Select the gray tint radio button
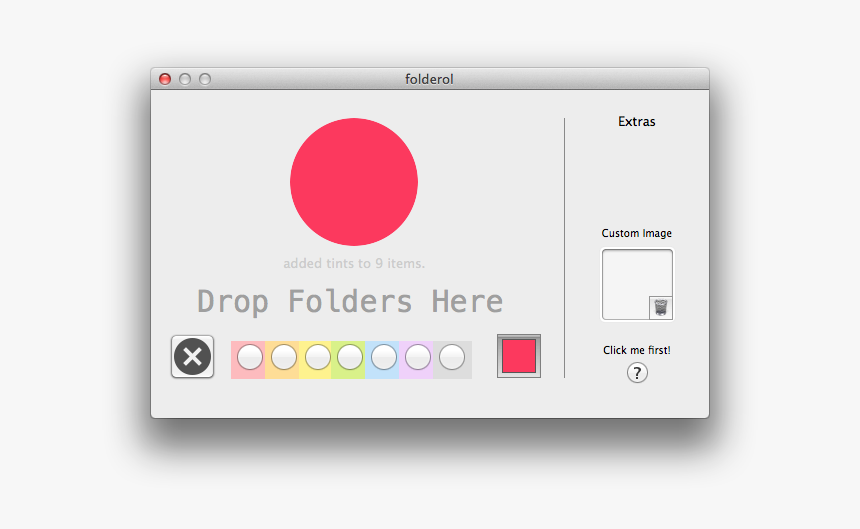Viewport: 860px width, 529px height. [452, 357]
